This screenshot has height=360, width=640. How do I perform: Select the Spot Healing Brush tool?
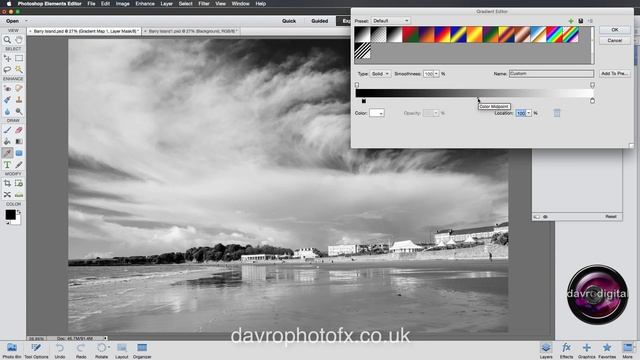19,88
